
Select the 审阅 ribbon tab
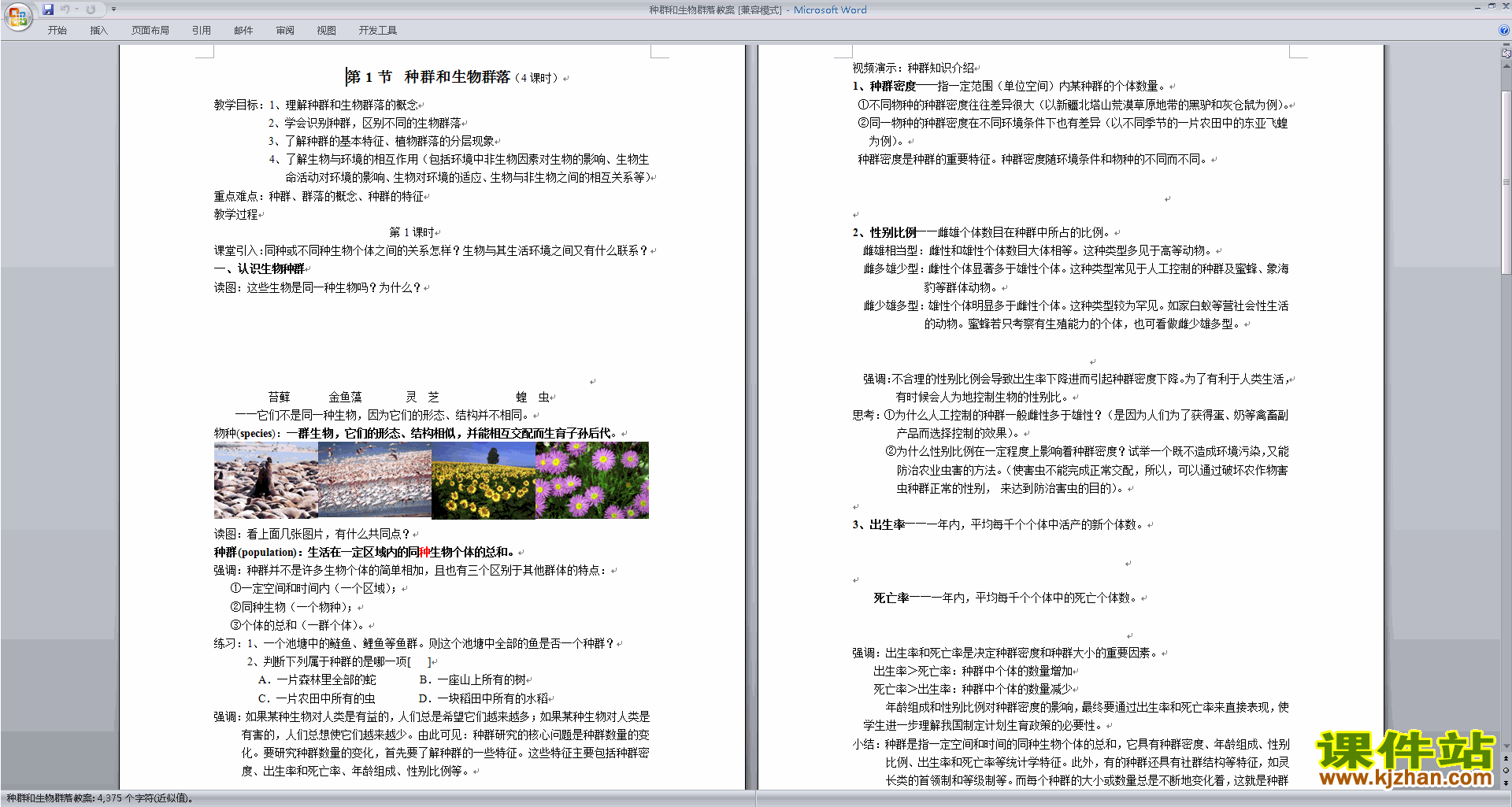tap(285, 31)
